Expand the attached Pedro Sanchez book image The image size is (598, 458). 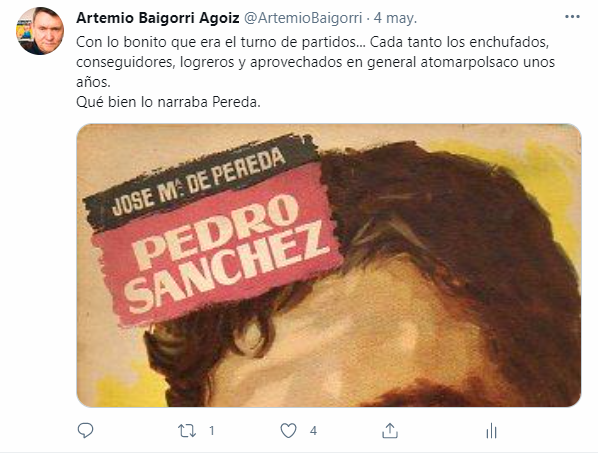pyautogui.click(x=329, y=265)
